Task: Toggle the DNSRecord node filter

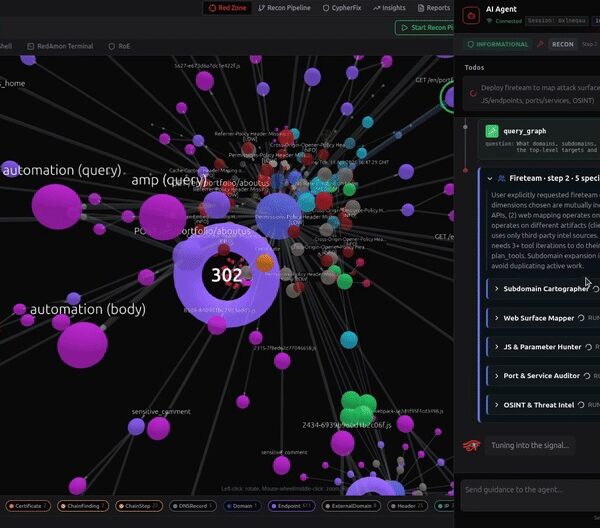Action: pyautogui.click(x=192, y=506)
